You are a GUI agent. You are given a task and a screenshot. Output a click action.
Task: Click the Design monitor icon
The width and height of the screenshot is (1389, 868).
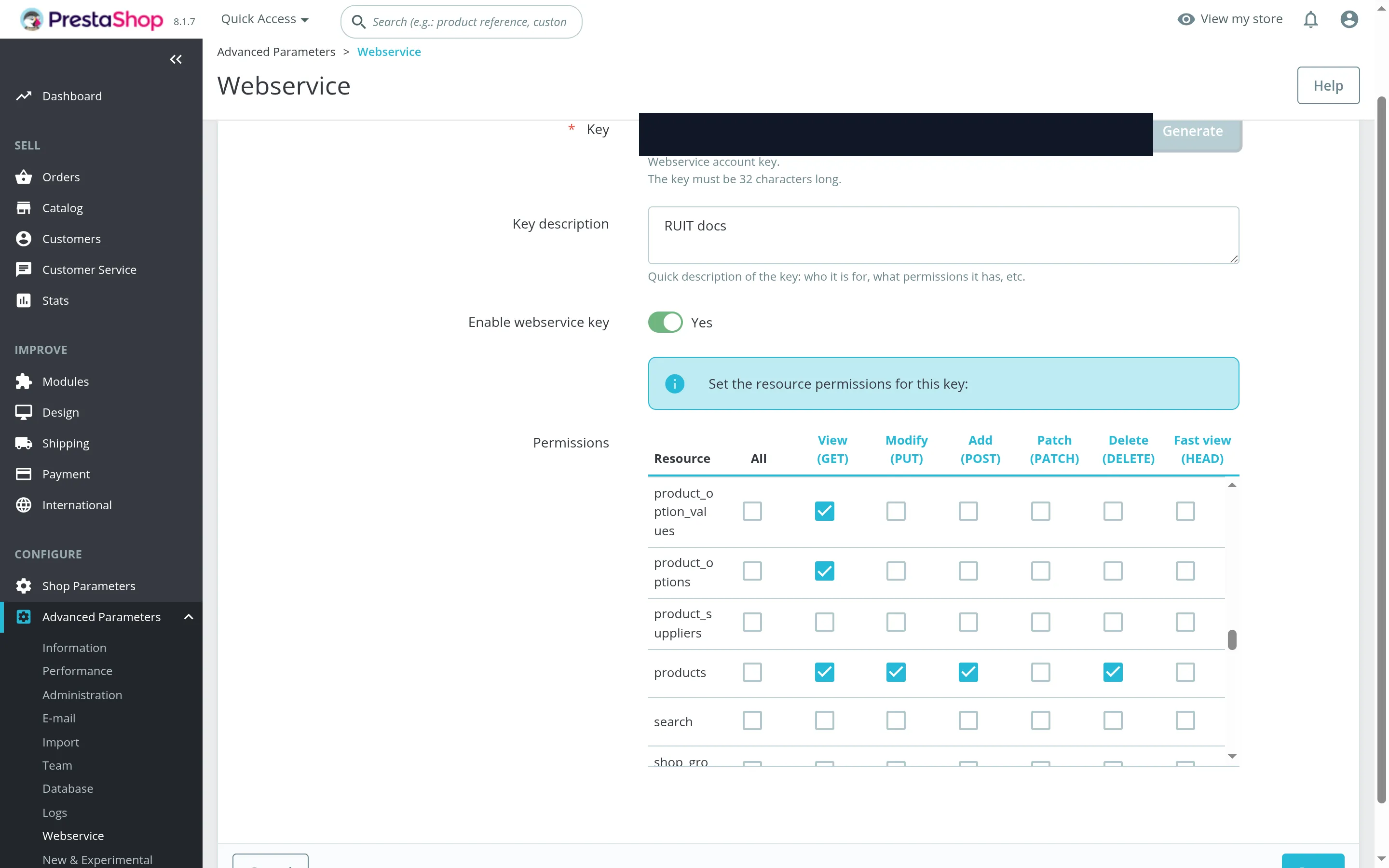[x=24, y=412]
